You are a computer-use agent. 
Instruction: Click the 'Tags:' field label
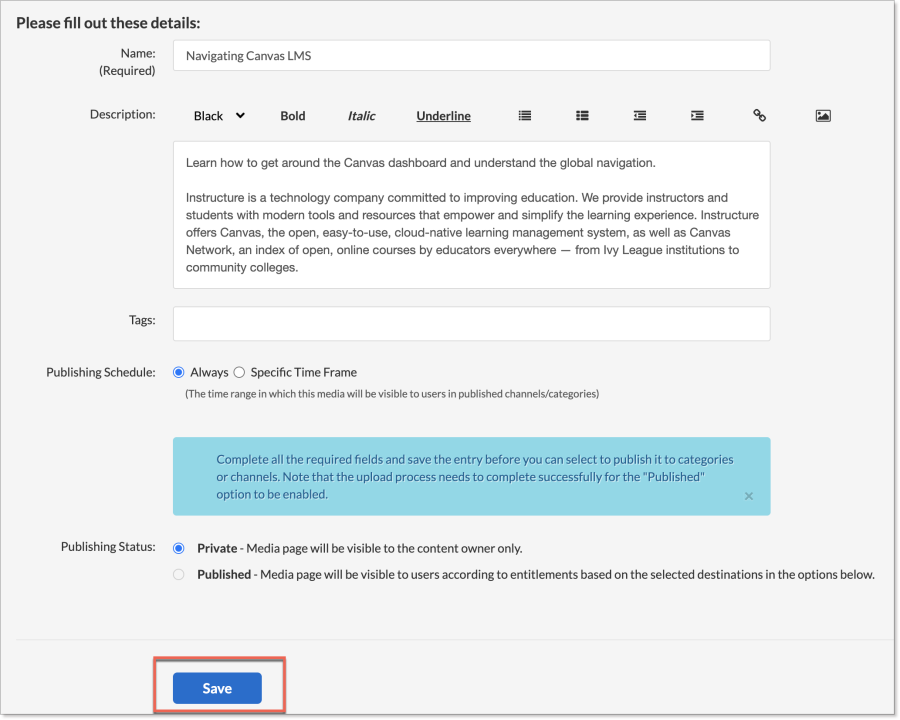pos(142,320)
